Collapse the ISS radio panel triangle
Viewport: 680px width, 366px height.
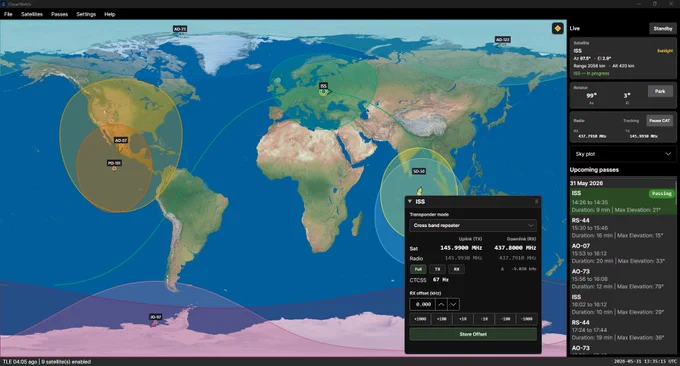point(410,201)
